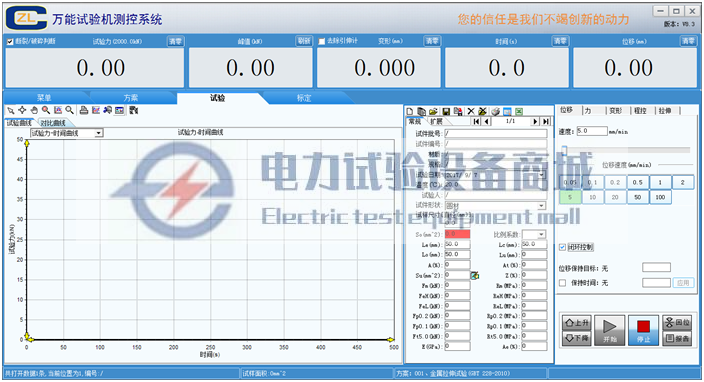Stop the test with 停止 button
This screenshot has height=382, width=704.
[643, 330]
